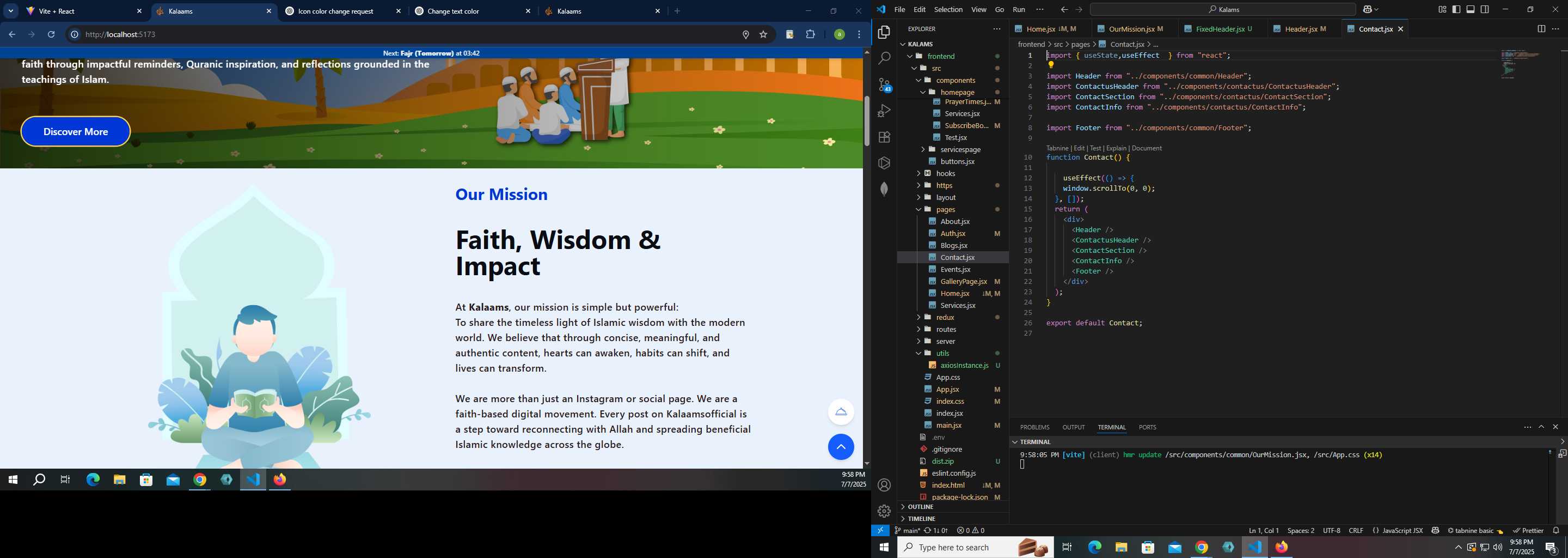Open Source Control view with 43 badge

[x=884, y=84]
